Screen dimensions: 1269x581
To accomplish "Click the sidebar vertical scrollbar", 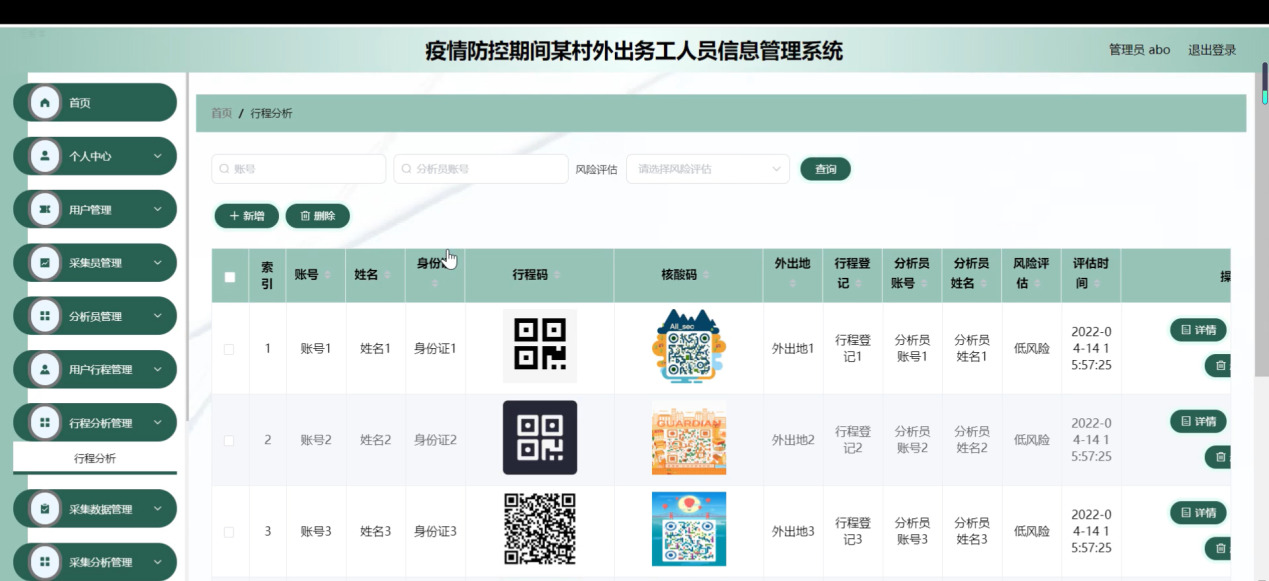I will pyautogui.click(x=186, y=245).
